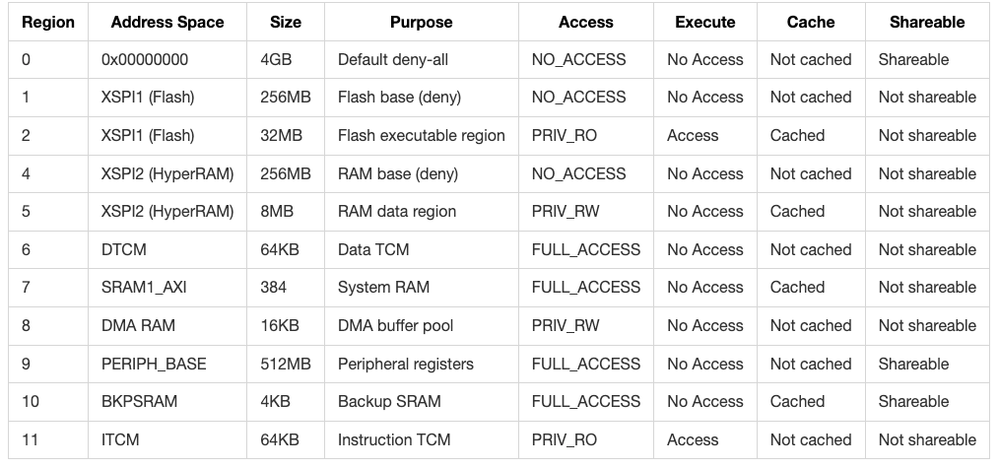Click the 0x00000000 address cell
Image resolution: width=999 pixels, height=469 pixels.
[144, 60]
